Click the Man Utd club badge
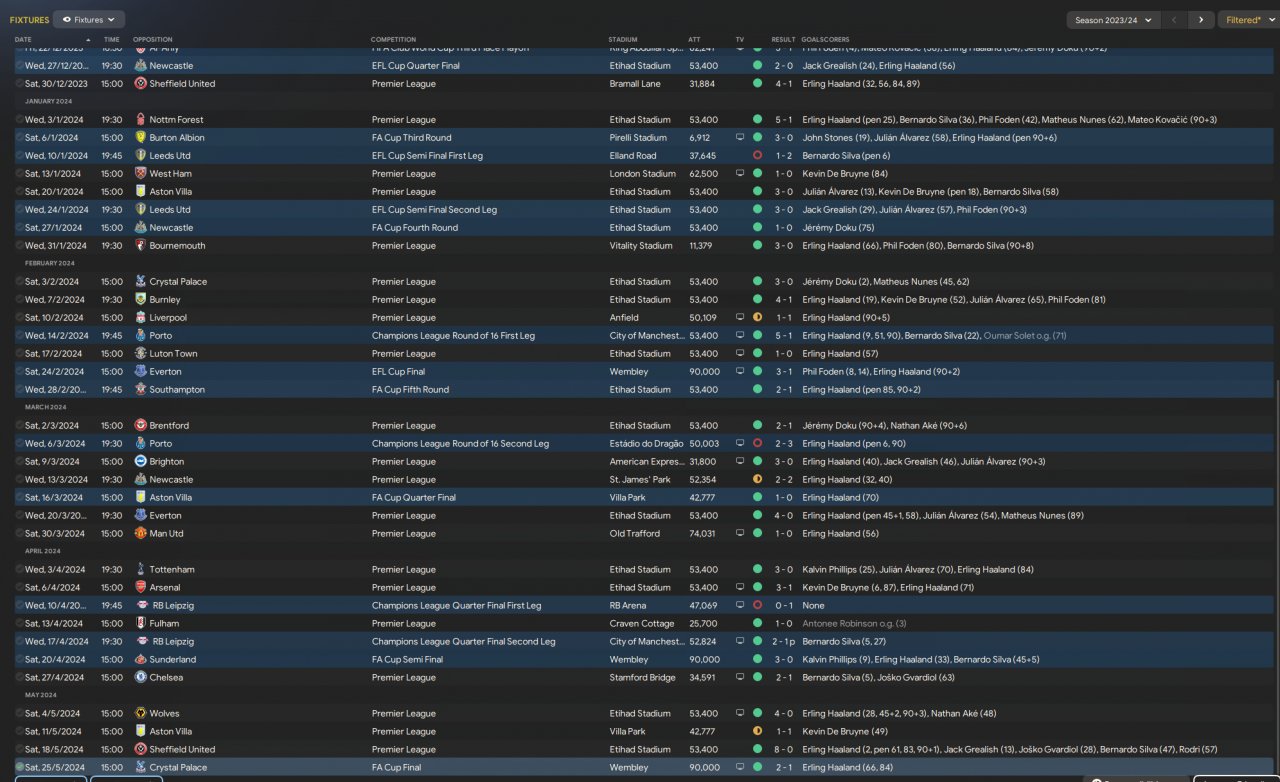 (140, 534)
